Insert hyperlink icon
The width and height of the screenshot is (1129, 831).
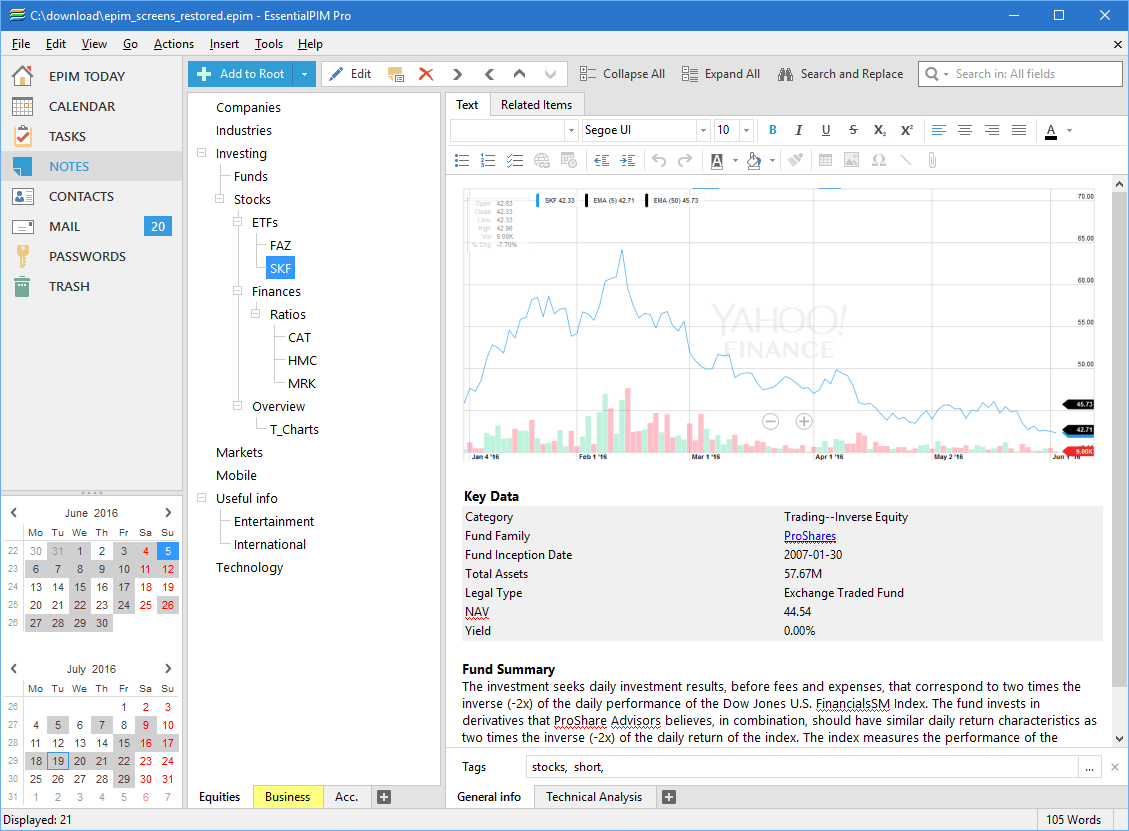[541, 161]
